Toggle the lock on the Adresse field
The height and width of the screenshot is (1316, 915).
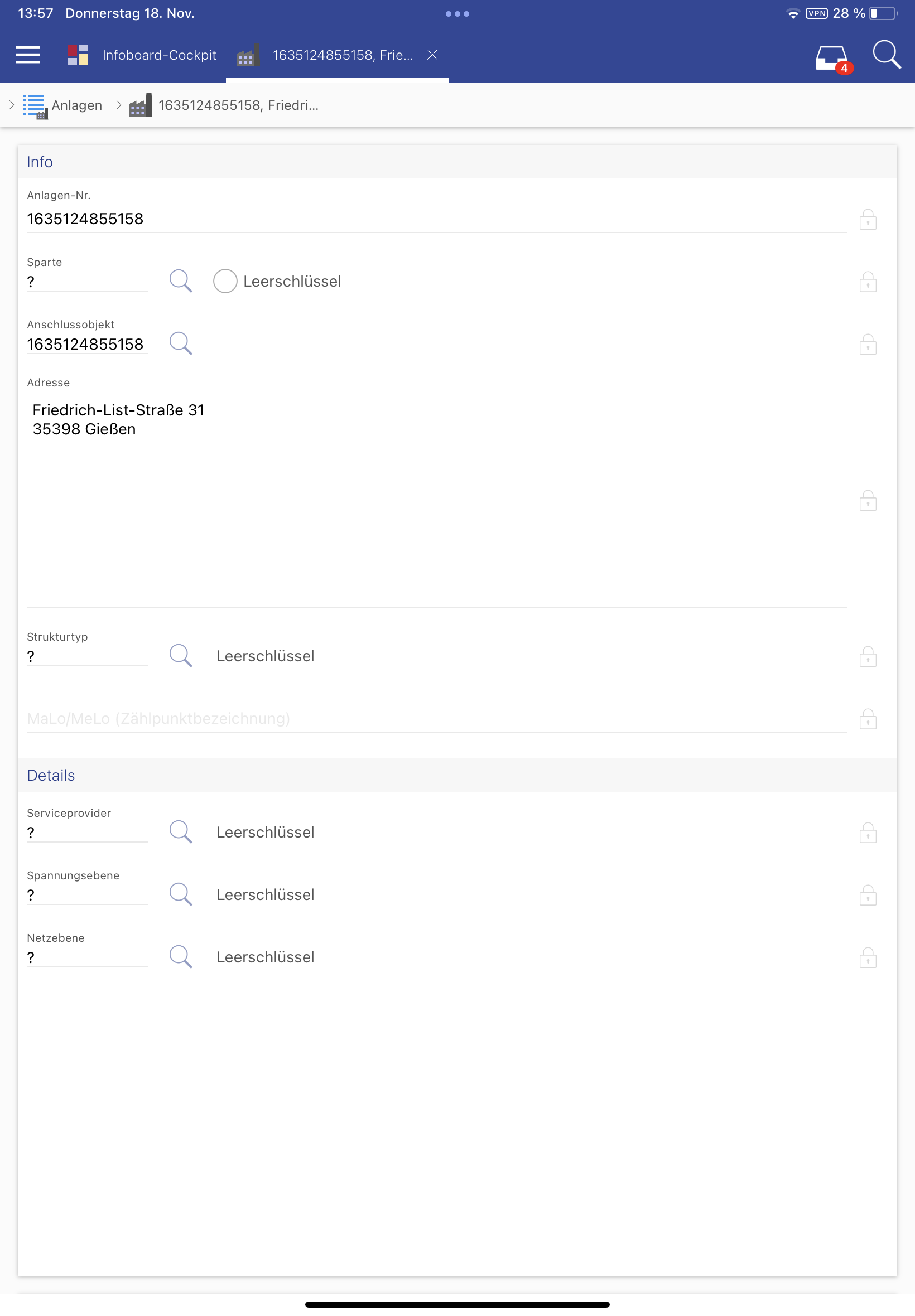(x=868, y=501)
